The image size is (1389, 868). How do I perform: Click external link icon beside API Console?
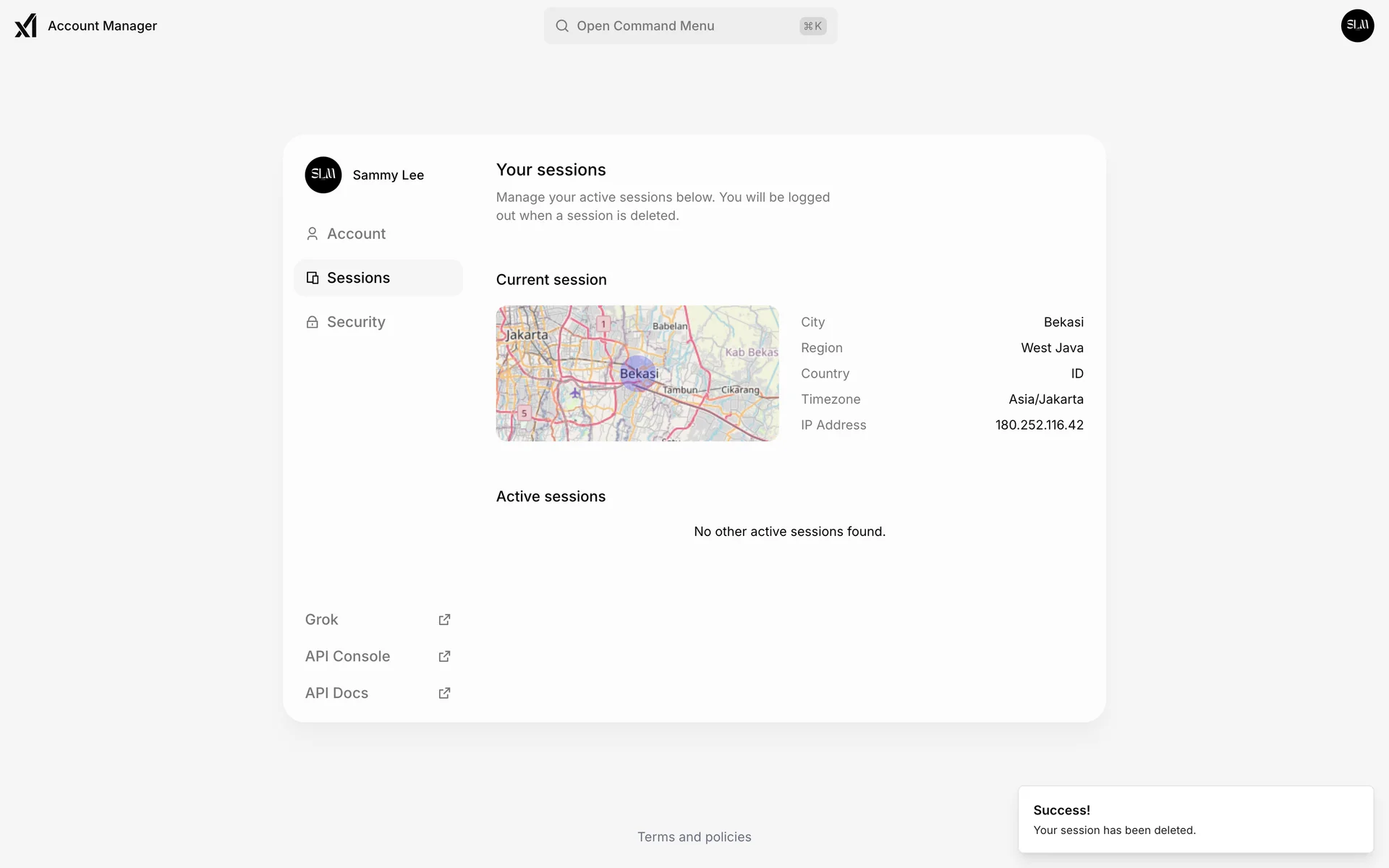(x=444, y=657)
